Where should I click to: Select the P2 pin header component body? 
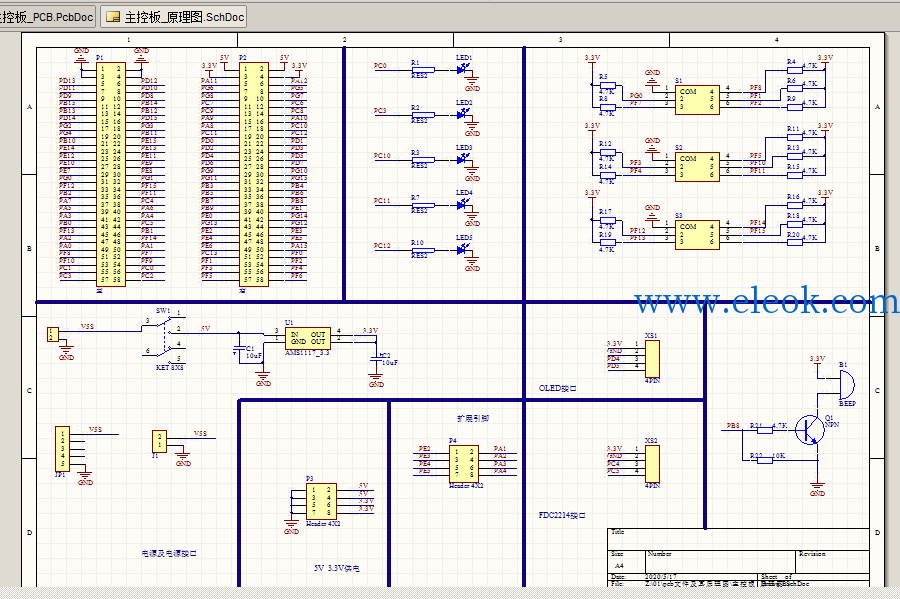pyautogui.click(x=254, y=174)
